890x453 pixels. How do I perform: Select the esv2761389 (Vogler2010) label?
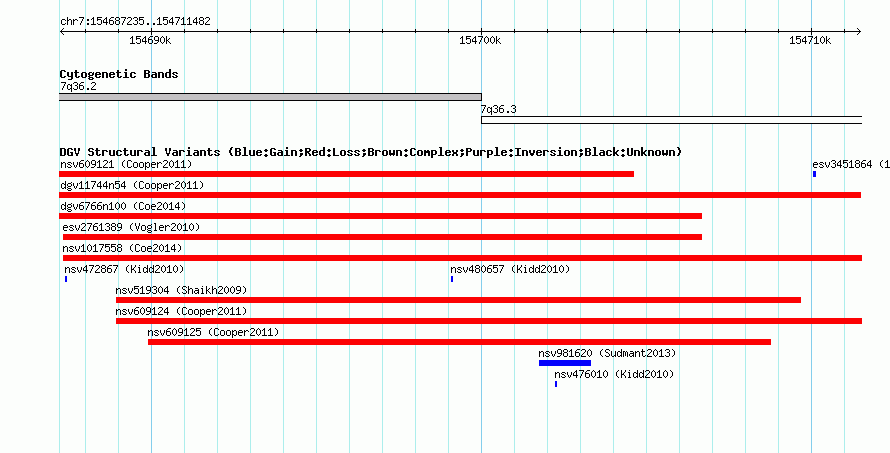point(131,228)
